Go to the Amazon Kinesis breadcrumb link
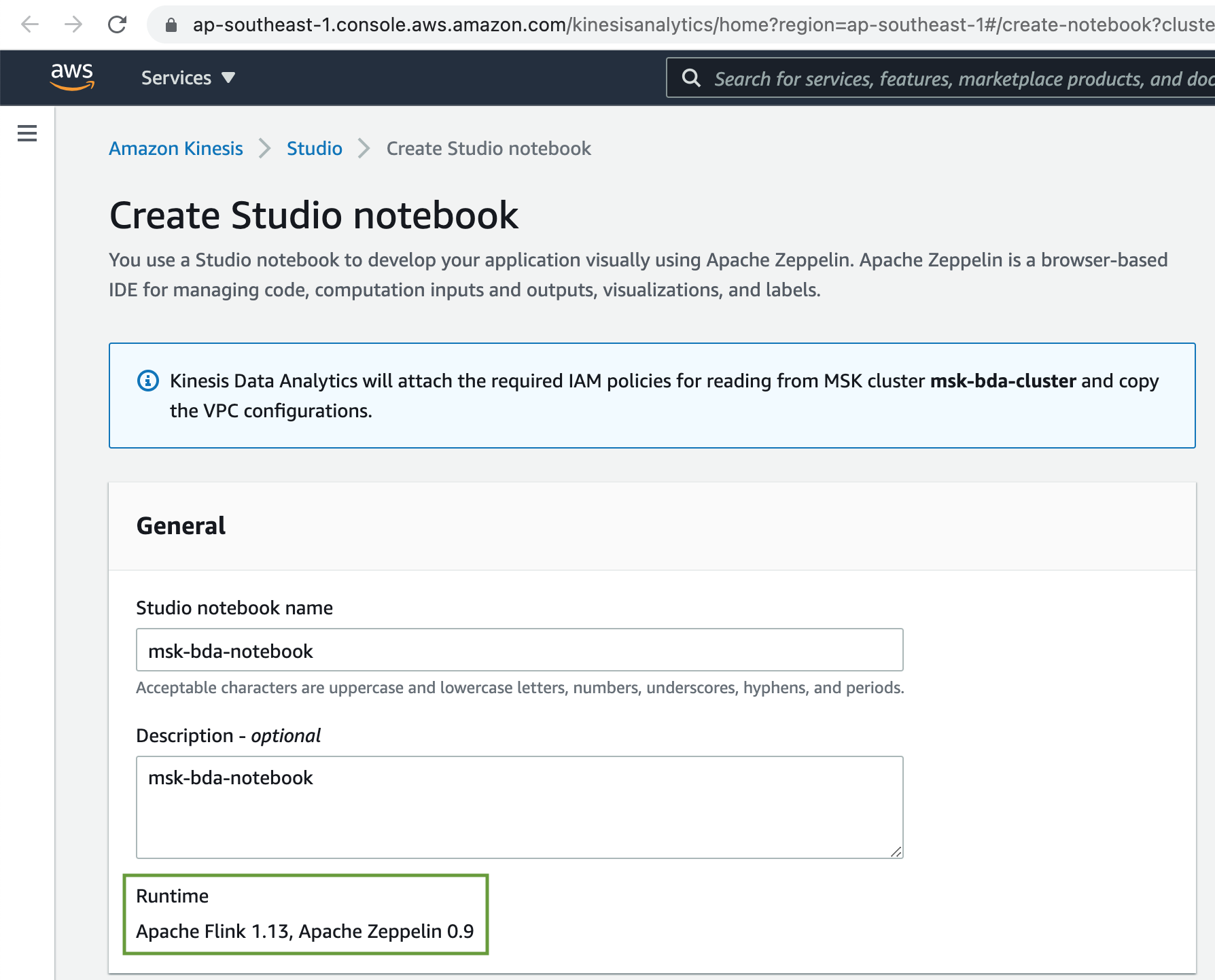 (176, 148)
